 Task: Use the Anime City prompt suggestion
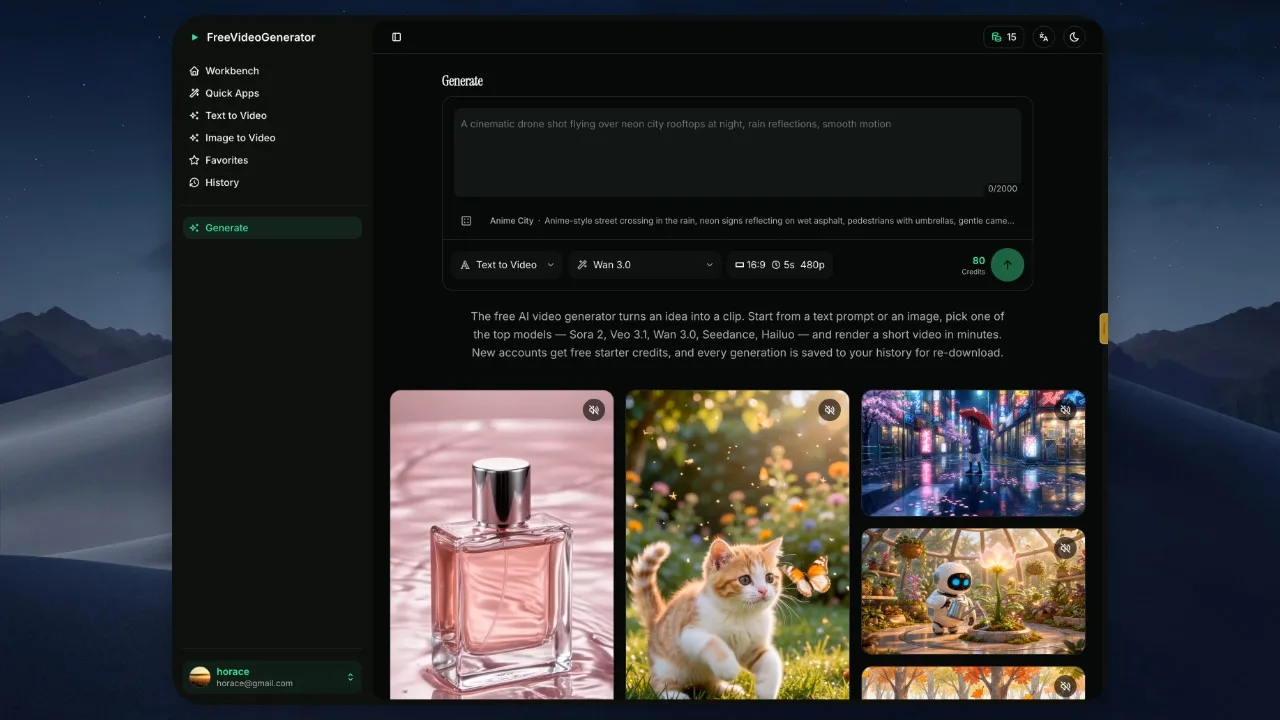coord(752,221)
